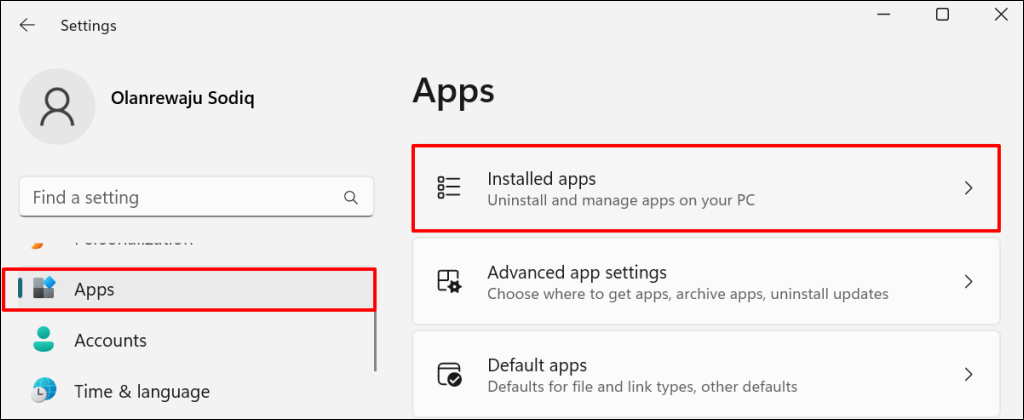Click the search magnifier icon
The width and height of the screenshot is (1024, 420).
pyautogui.click(x=350, y=197)
